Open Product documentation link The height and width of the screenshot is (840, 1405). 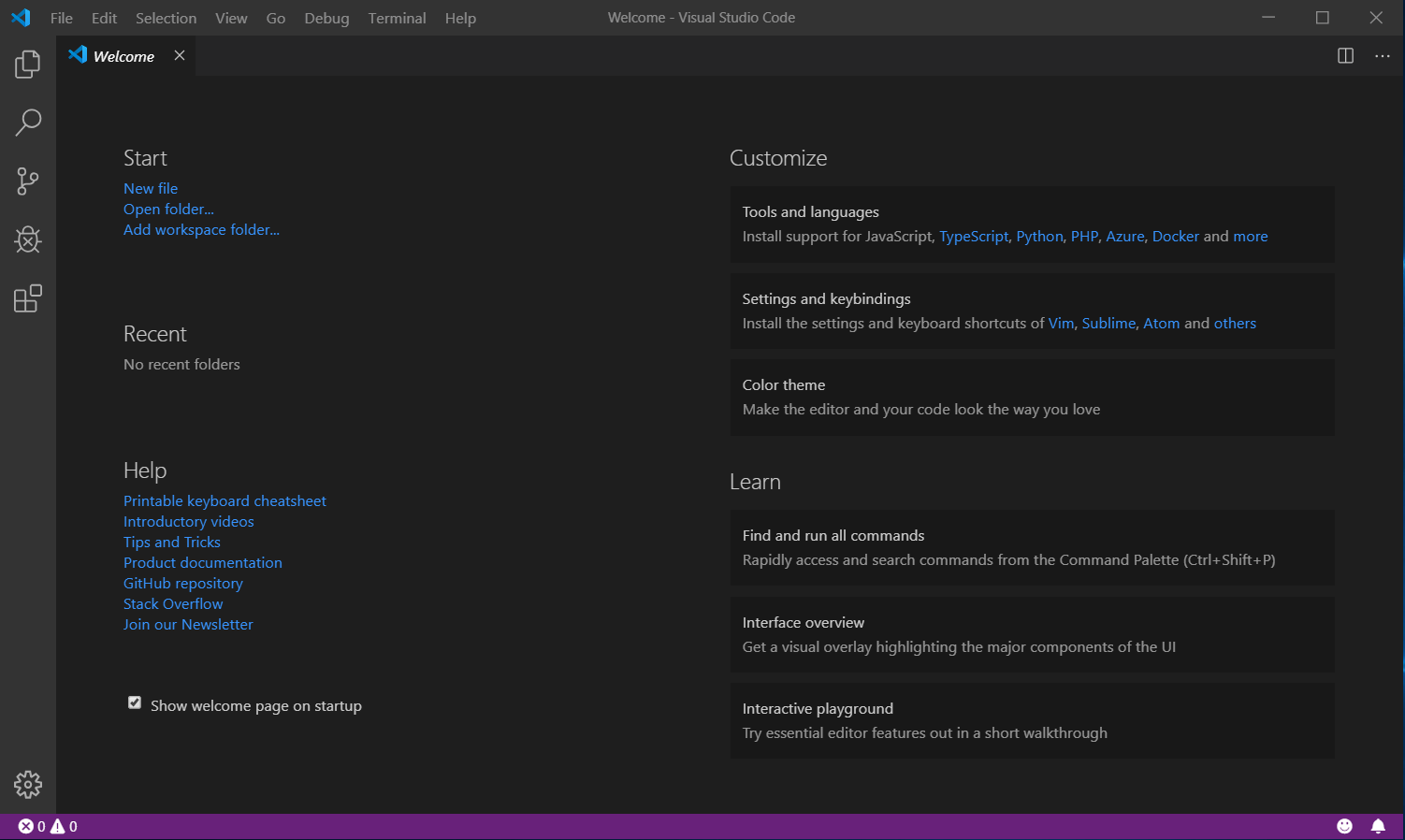(x=203, y=562)
